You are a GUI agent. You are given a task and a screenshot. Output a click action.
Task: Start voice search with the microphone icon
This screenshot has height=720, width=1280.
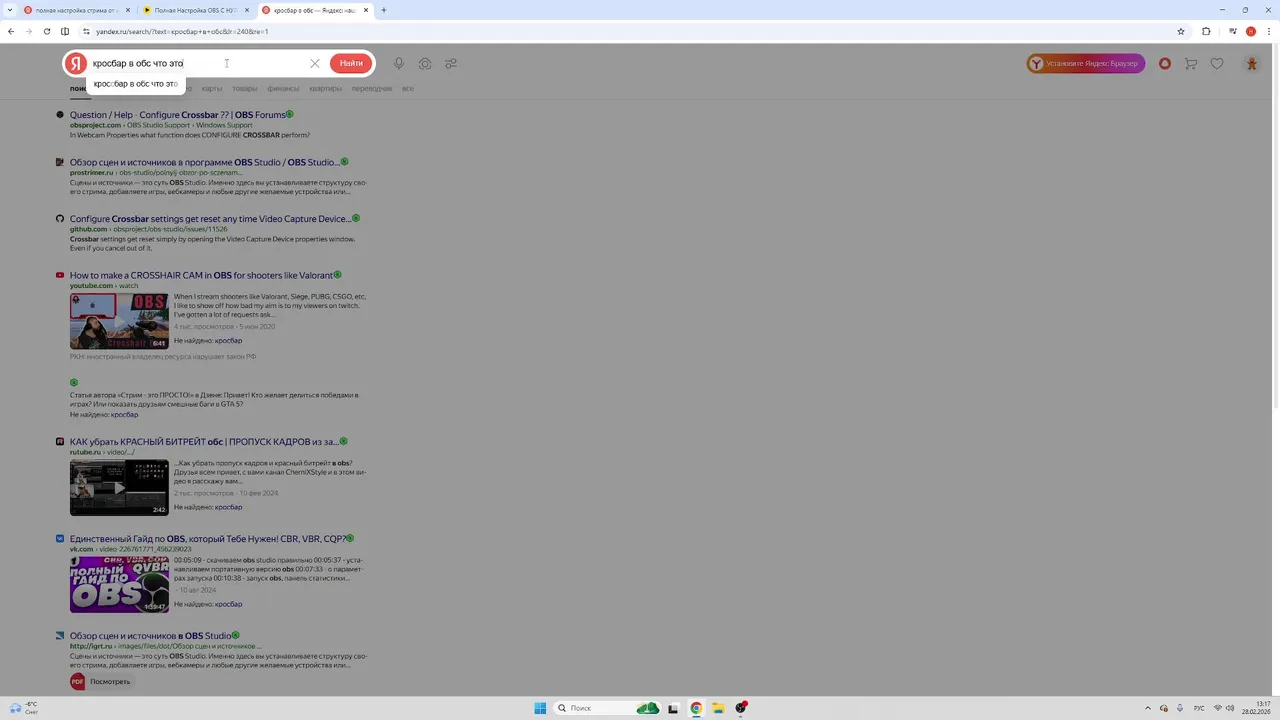[399, 63]
